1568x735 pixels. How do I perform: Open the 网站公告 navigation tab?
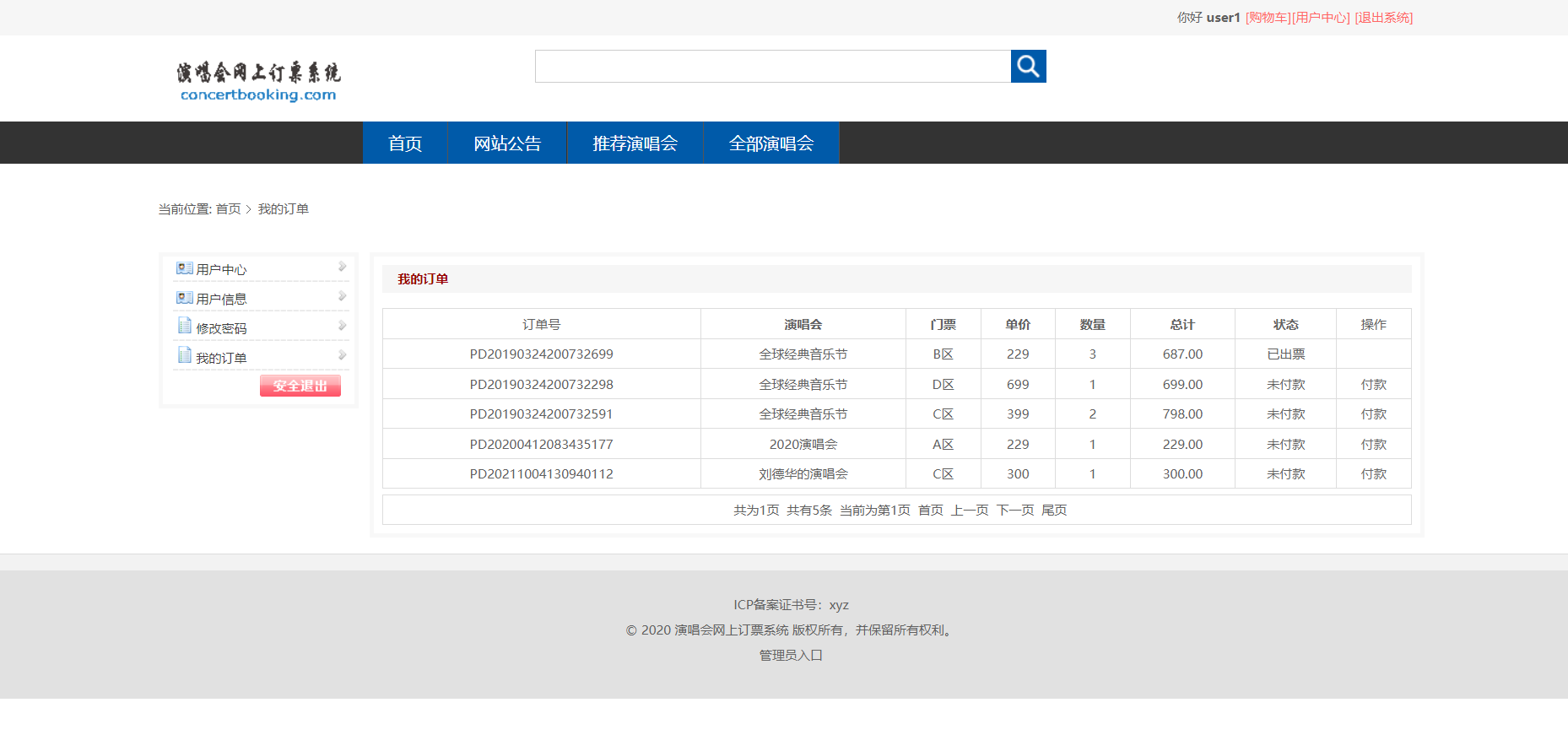[x=507, y=143]
